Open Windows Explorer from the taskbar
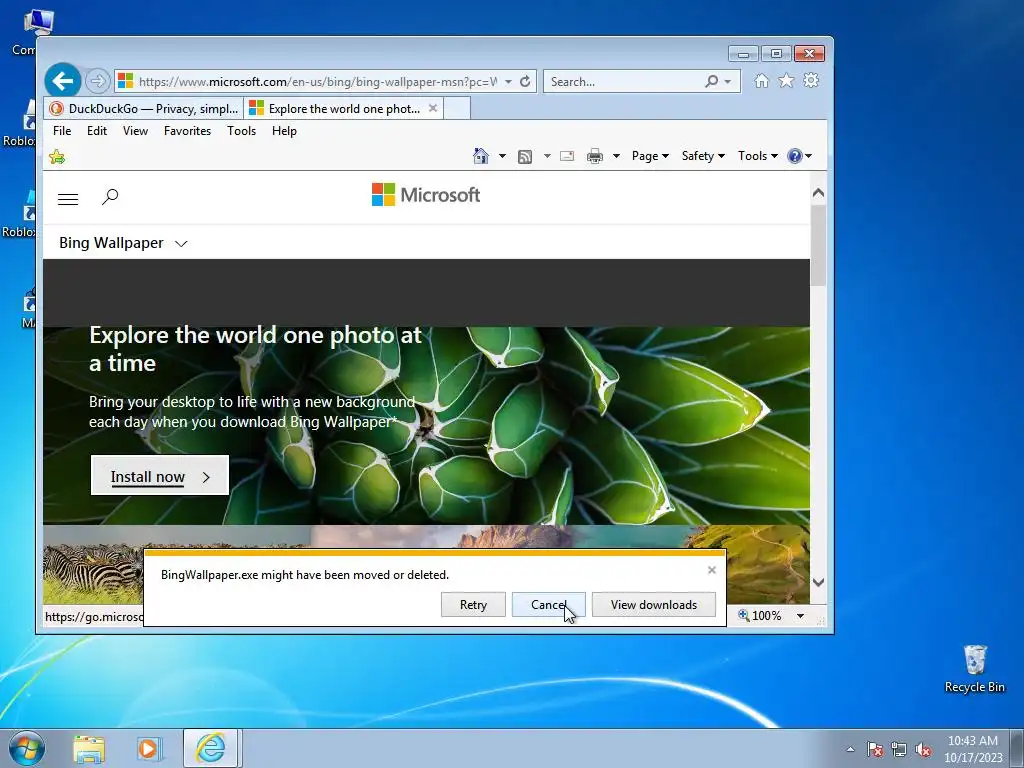This screenshot has width=1024, height=768. pos(89,749)
